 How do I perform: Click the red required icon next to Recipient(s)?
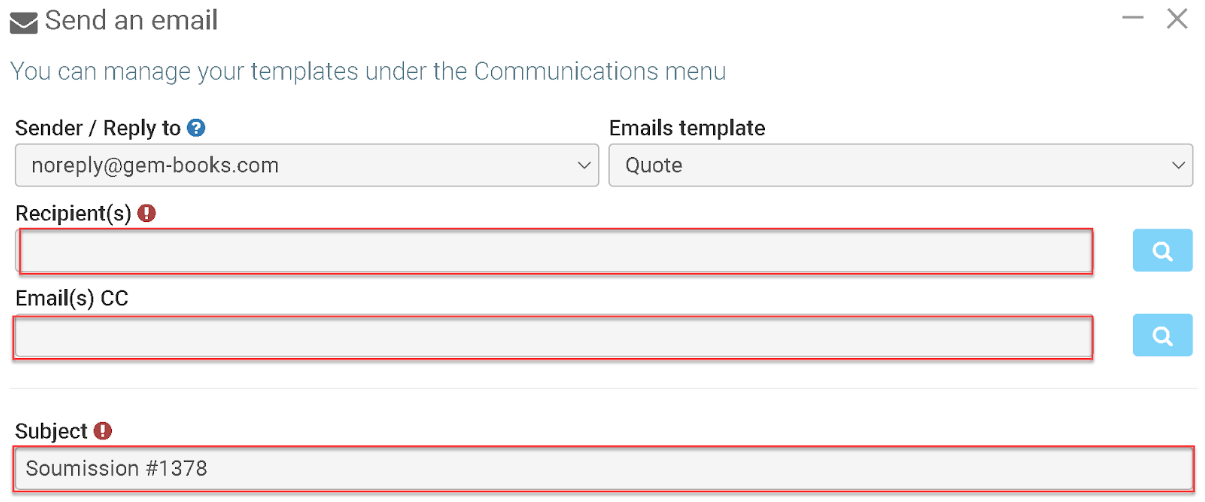click(x=147, y=213)
